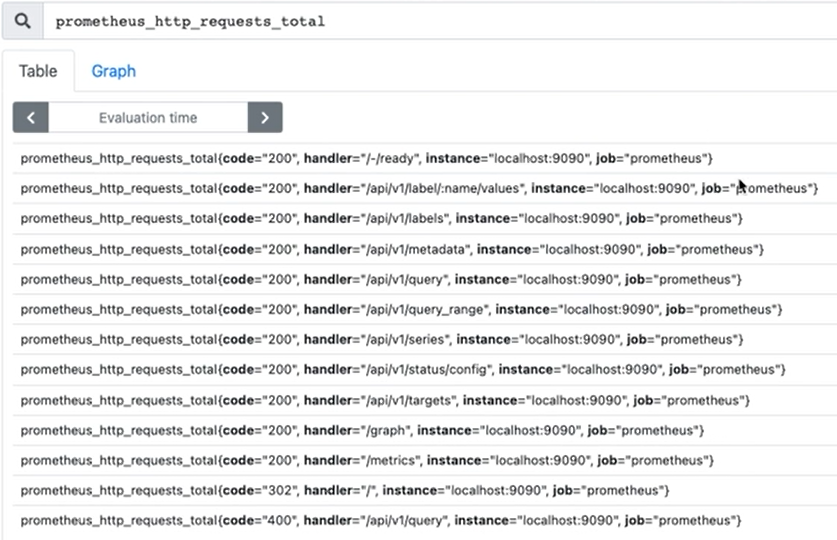This screenshot has height=540, width=837.
Task: Select the result row with handler /-/ready
Action: tap(366, 158)
